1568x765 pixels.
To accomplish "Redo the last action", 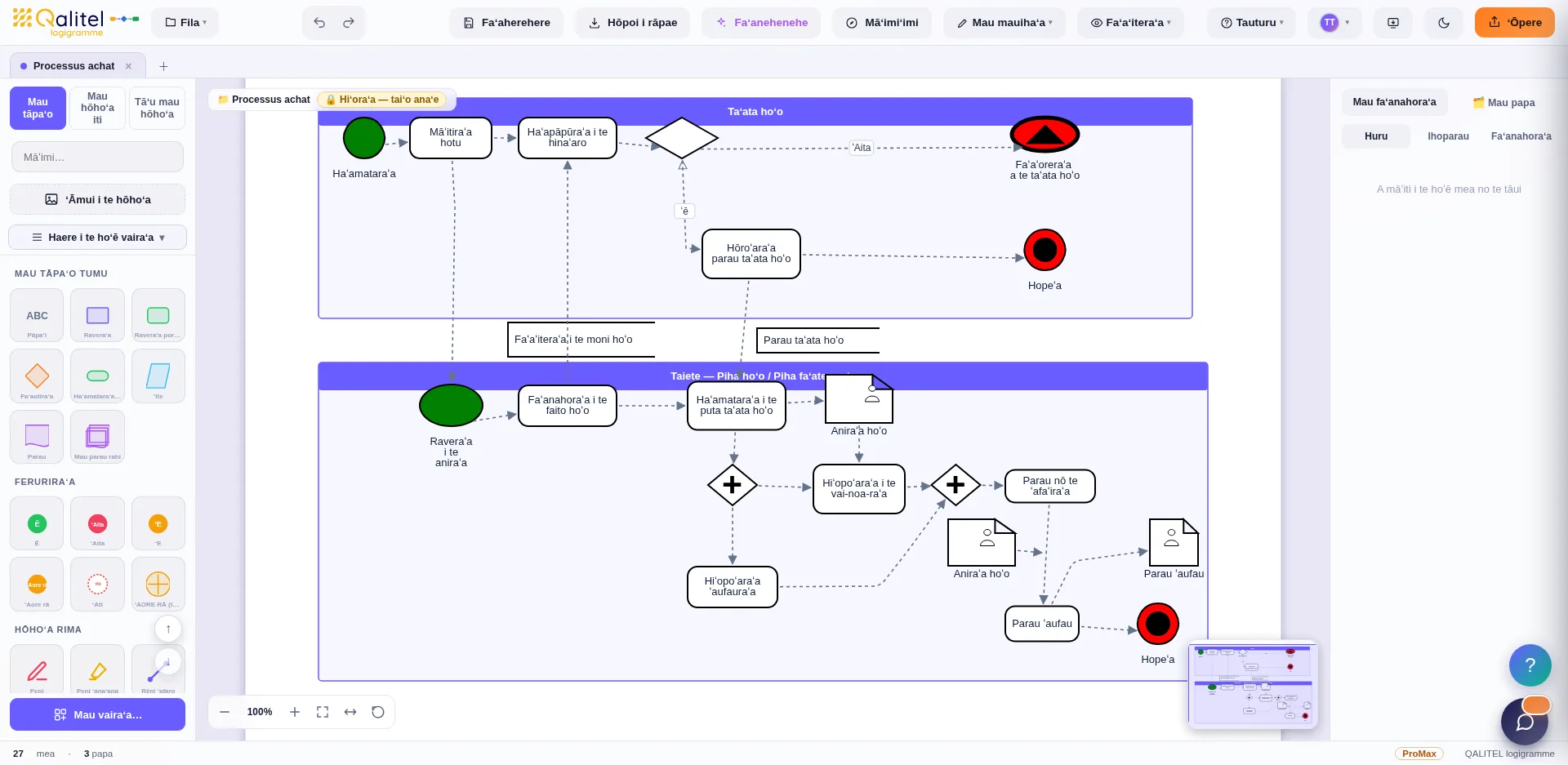I will [x=349, y=23].
